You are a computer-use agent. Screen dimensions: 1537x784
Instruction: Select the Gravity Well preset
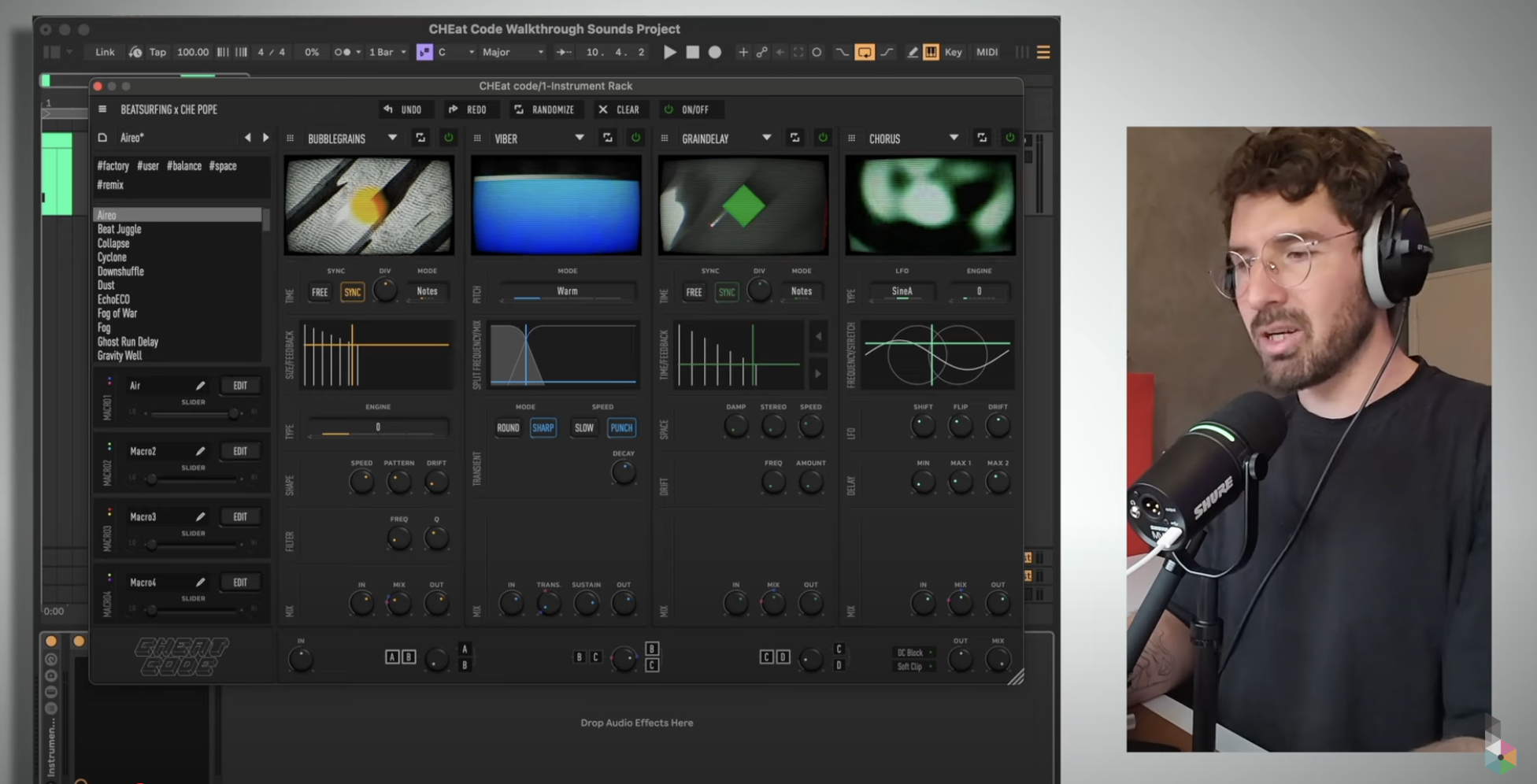178,356
